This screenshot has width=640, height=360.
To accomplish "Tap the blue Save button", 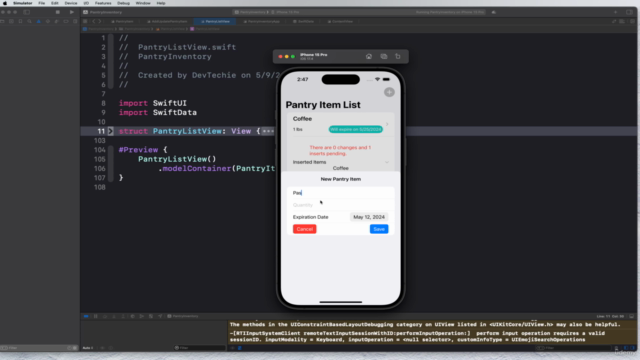I will 379,229.
